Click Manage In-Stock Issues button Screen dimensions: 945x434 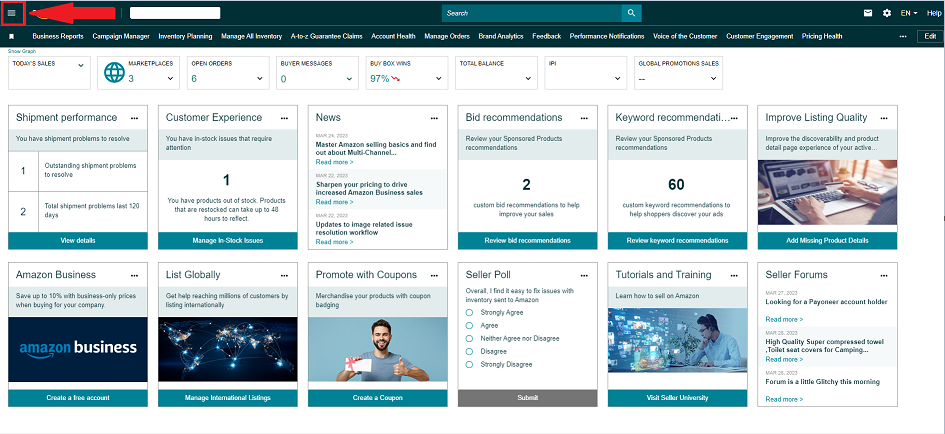tap(228, 241)
